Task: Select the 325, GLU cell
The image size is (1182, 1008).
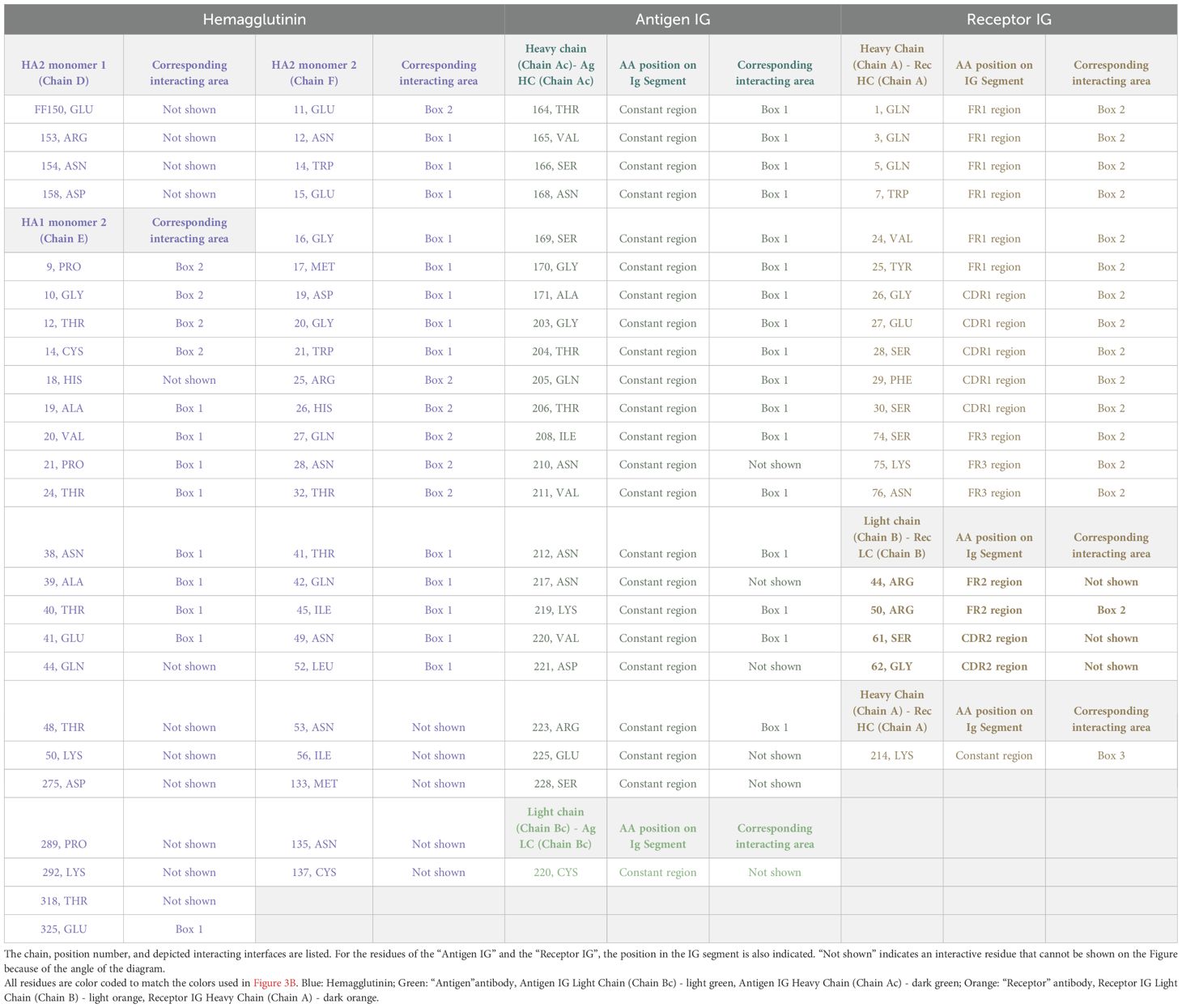Action: (64, 929)
